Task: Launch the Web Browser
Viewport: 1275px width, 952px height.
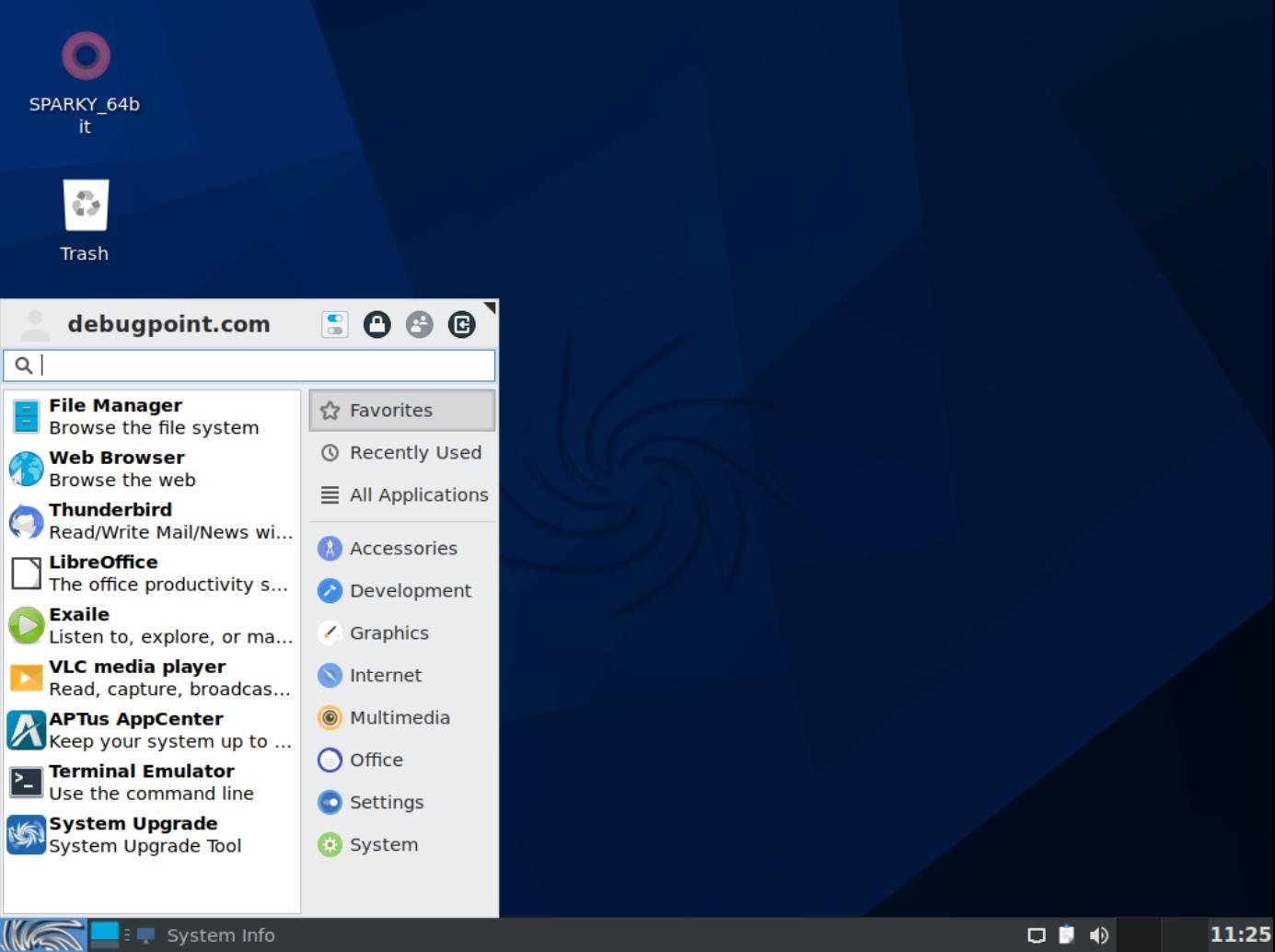Action: [x=117, y=468]
